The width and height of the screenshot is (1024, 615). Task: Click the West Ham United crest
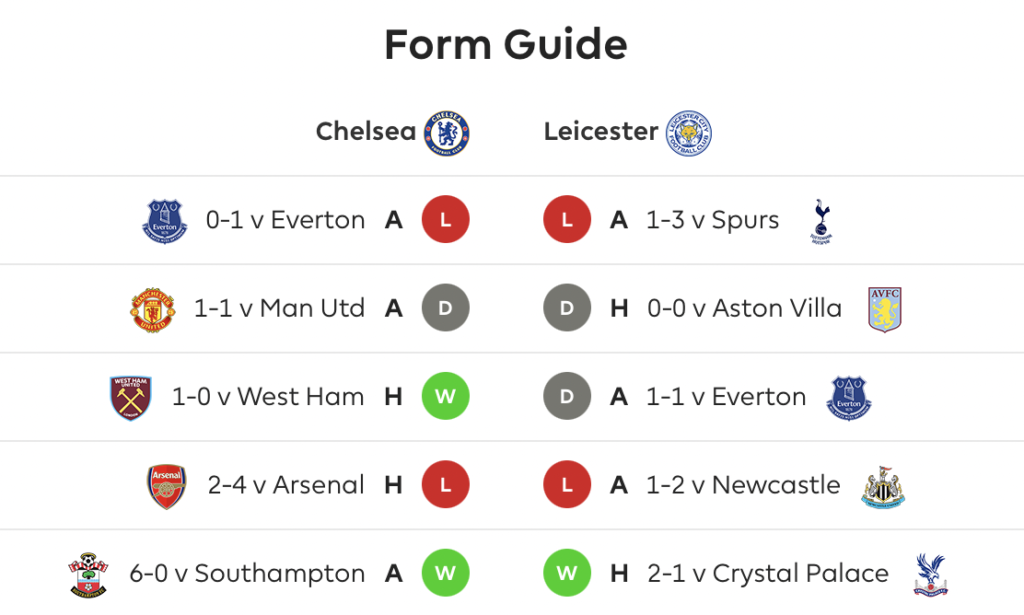(x=131, y=398)
